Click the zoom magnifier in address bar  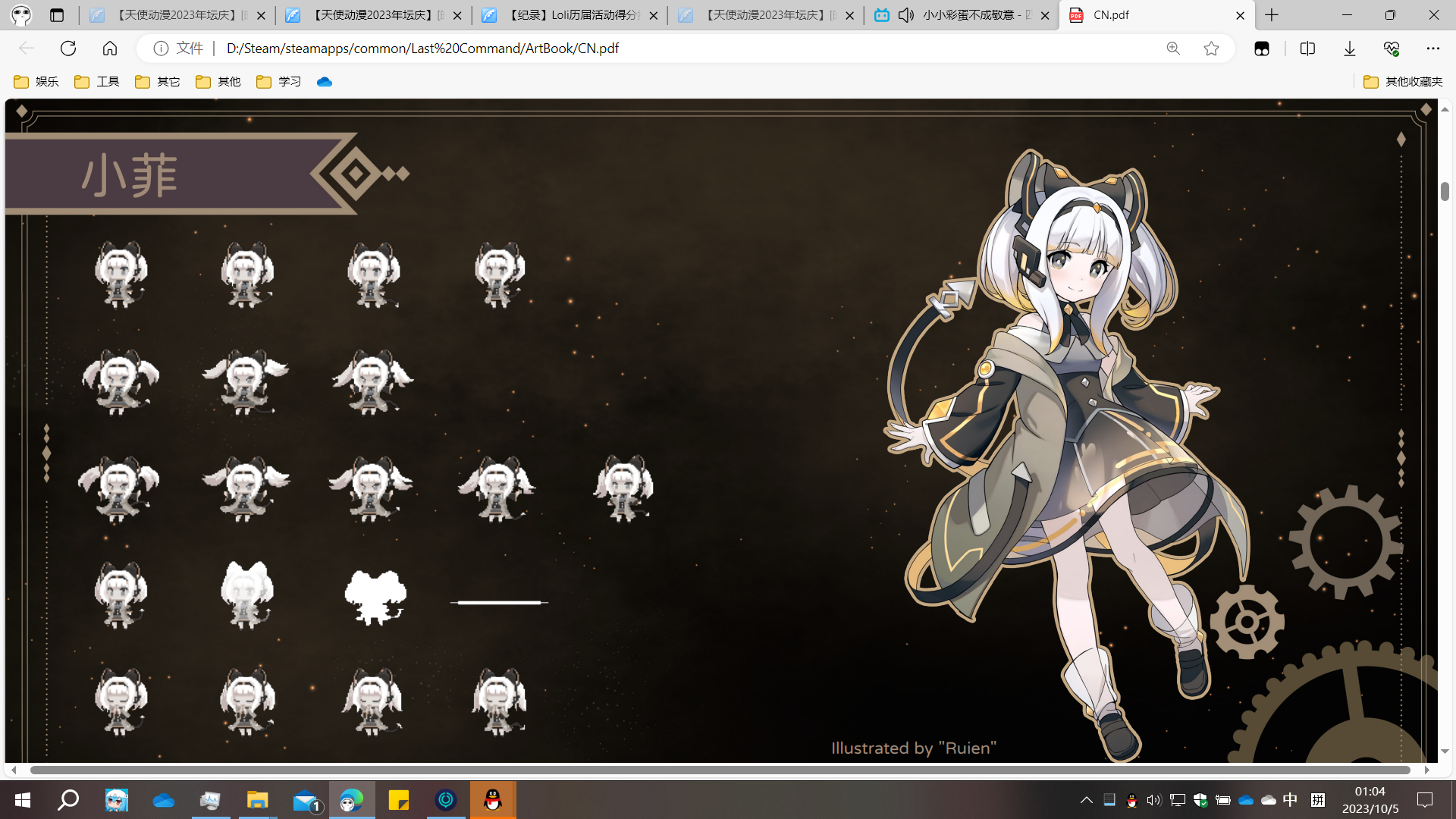click(x=1173, y=49)
